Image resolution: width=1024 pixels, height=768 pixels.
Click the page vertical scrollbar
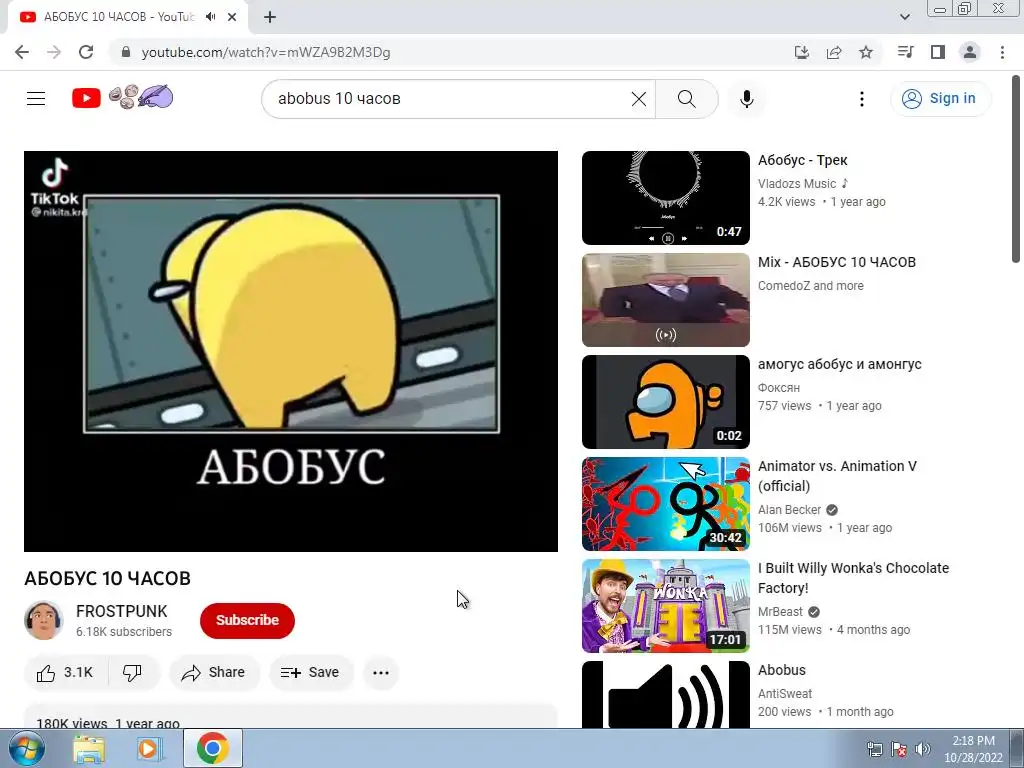1017,170
